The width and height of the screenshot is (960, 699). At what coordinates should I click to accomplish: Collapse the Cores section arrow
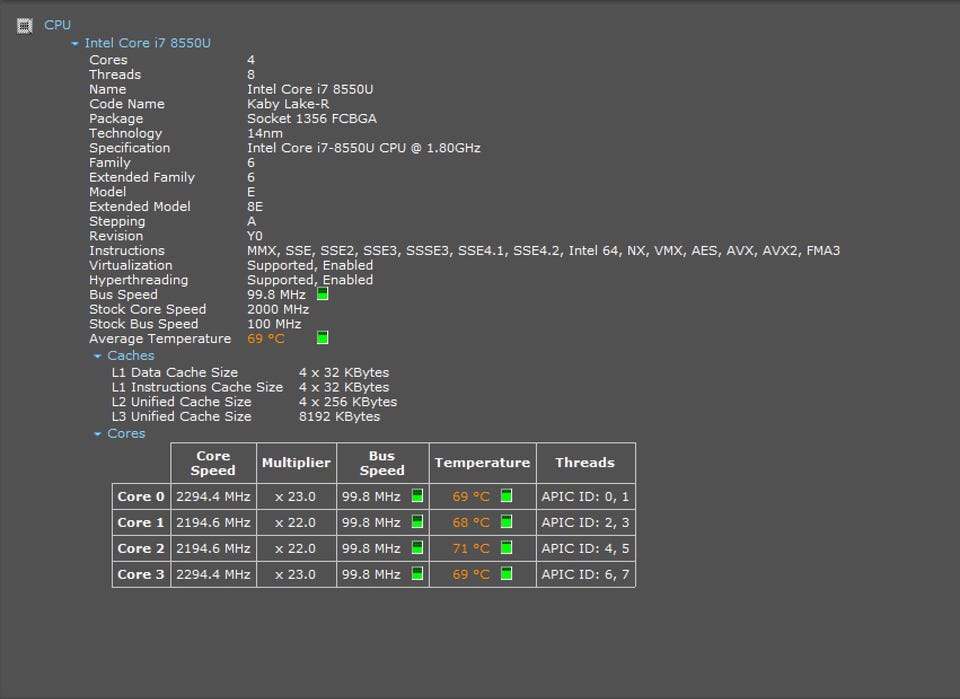click(x=98, y=434)
